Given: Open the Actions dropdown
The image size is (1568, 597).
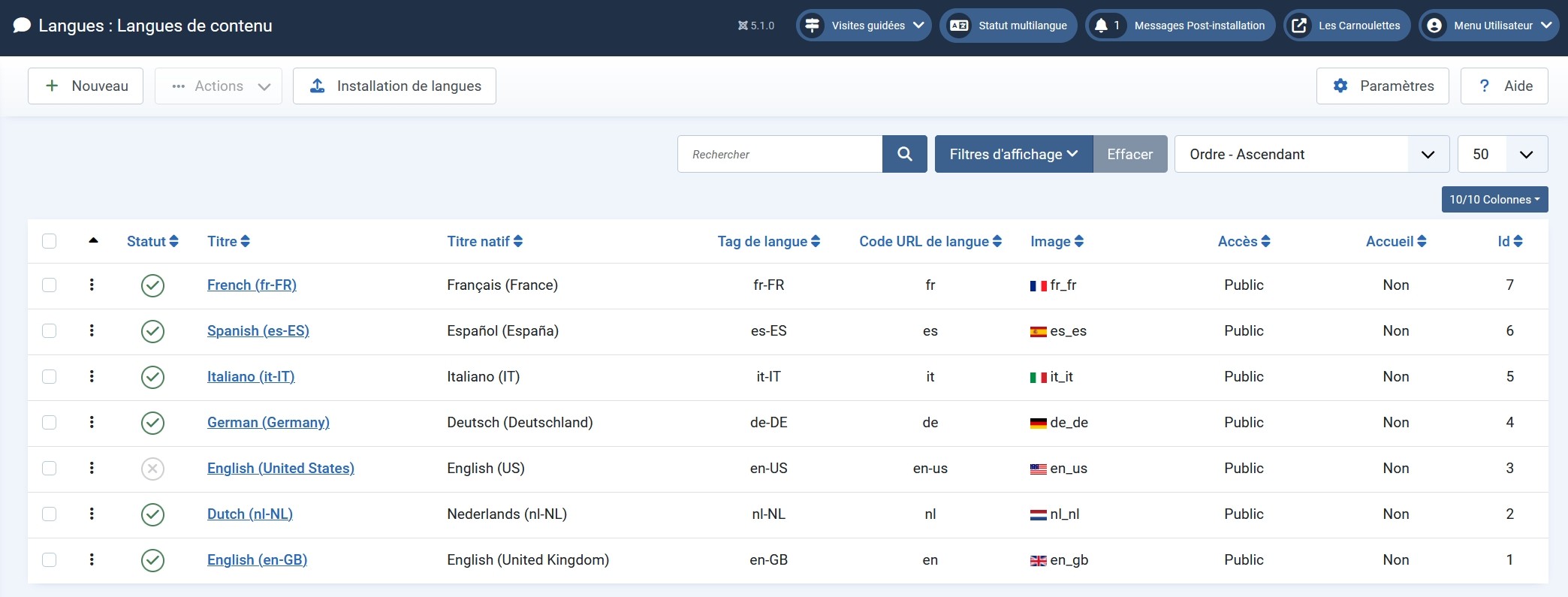Looking at the screenshot, I should 219,86.
